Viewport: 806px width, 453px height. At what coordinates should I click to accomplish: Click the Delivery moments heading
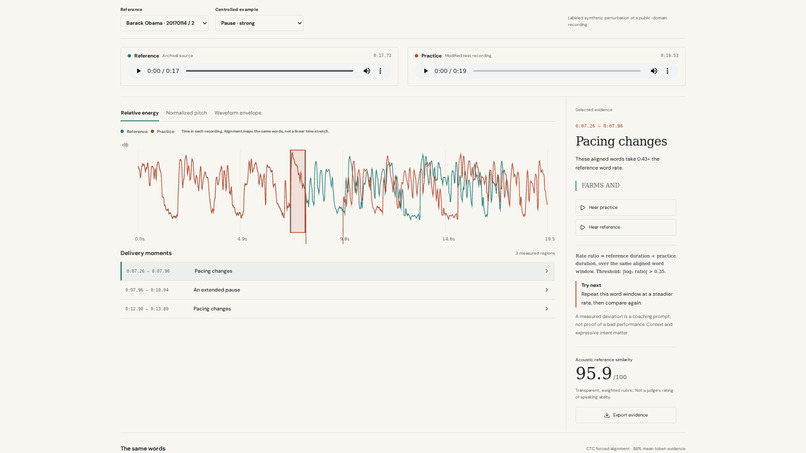coord(146,253)
